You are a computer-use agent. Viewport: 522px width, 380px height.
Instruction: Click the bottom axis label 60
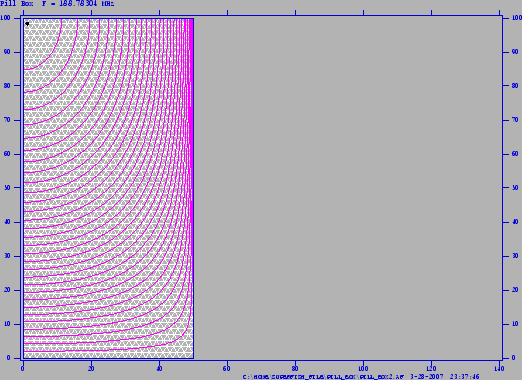click(227, 368)
